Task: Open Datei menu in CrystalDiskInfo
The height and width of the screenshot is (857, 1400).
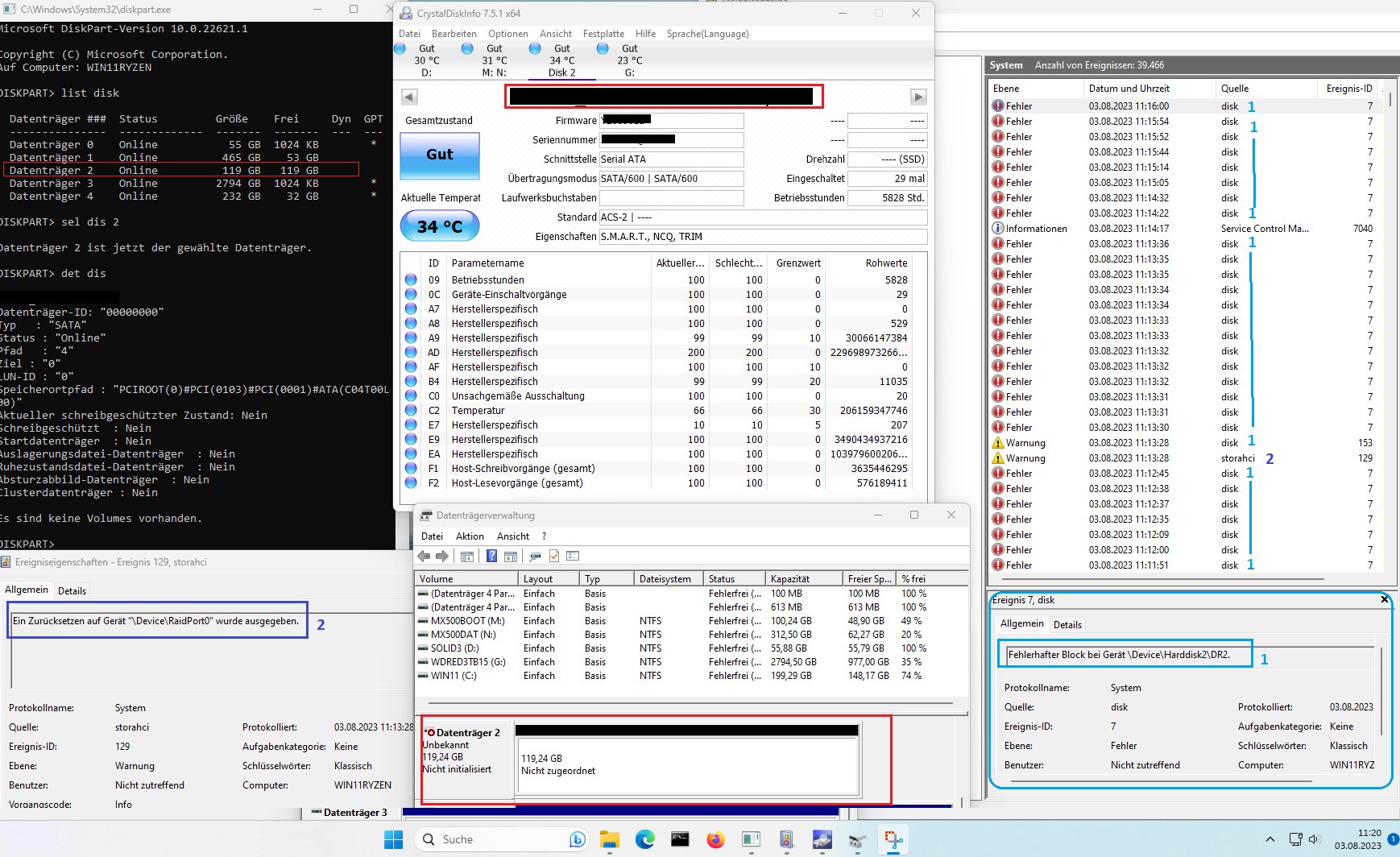Action: [409, 34]
